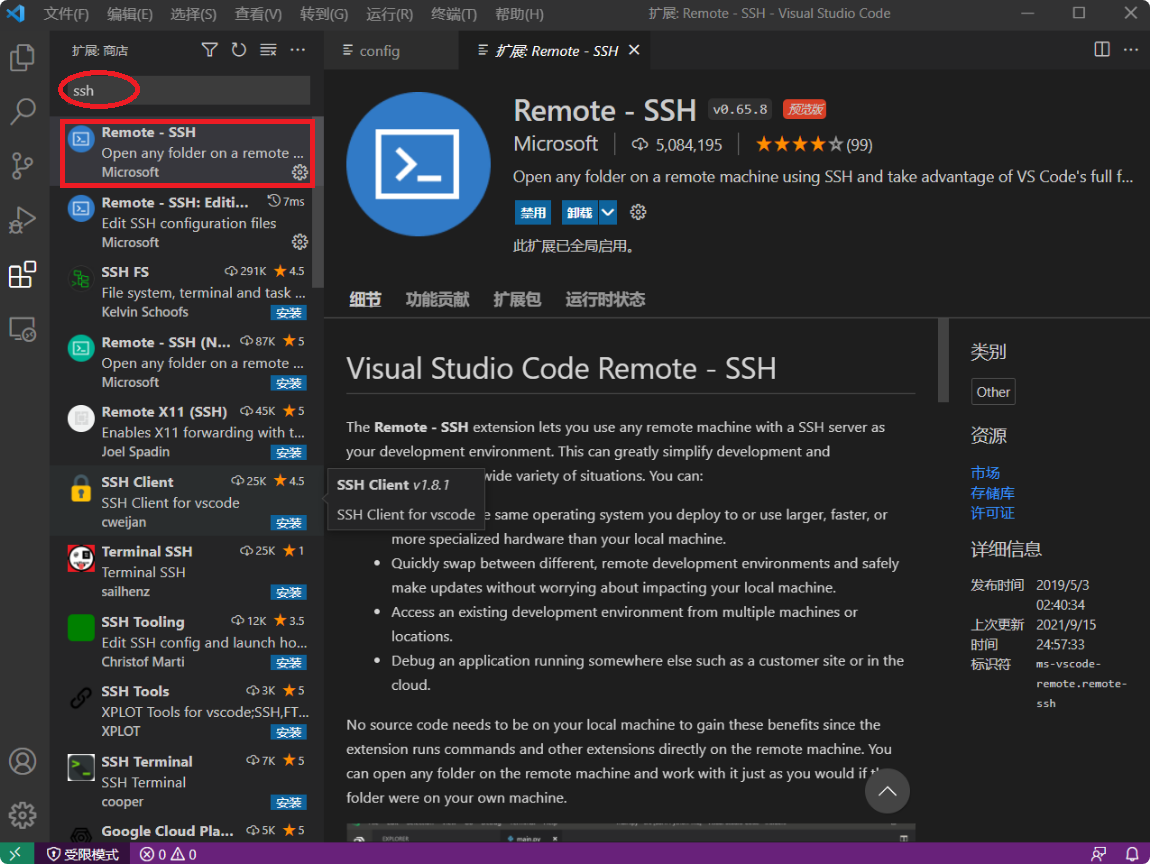This screenshot has height=865, width=1150.
Task: Open Extensions panel more actions menu
Action: pos(298,50)
